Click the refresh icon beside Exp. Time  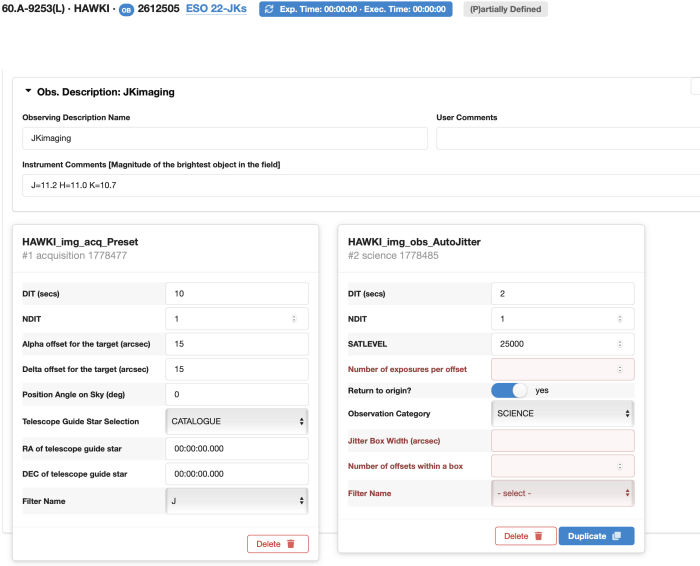click(269, 9)
